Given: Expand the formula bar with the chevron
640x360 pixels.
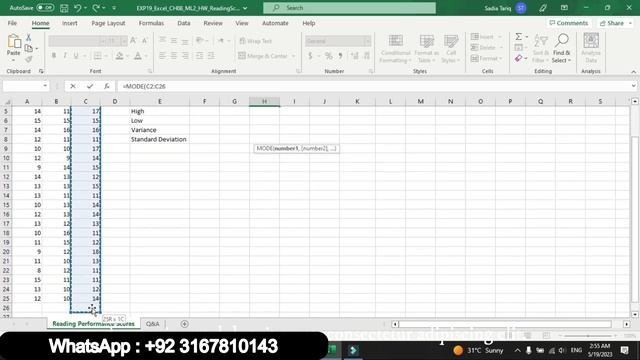Looking at the screenshot, I should click(x=633, y=86).
